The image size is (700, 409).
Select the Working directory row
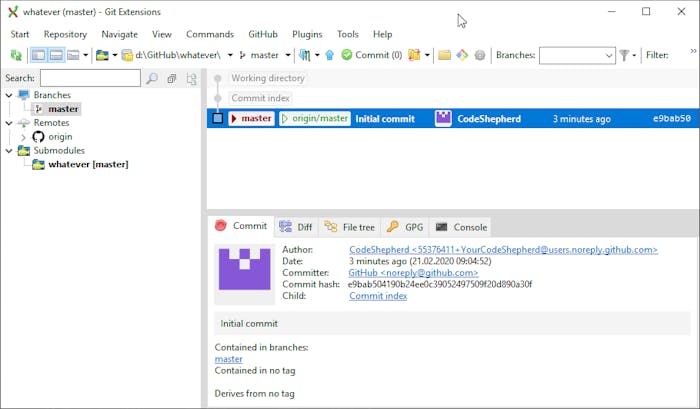tap(453, 78)
